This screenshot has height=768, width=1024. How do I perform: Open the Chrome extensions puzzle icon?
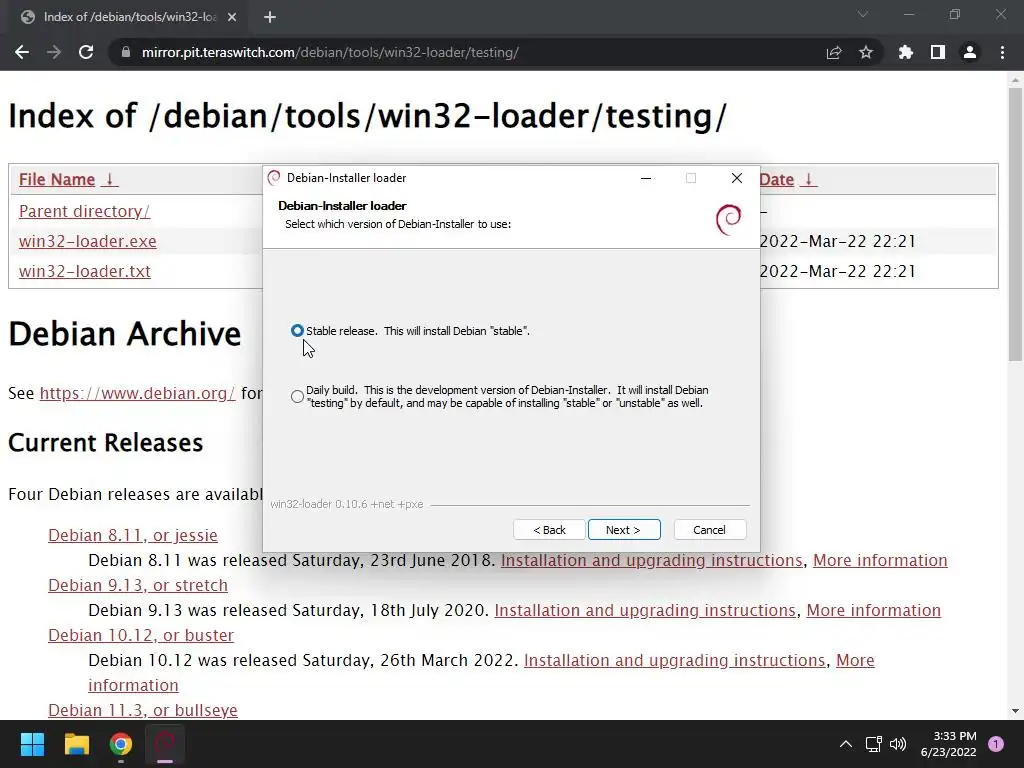pos(905,52)
